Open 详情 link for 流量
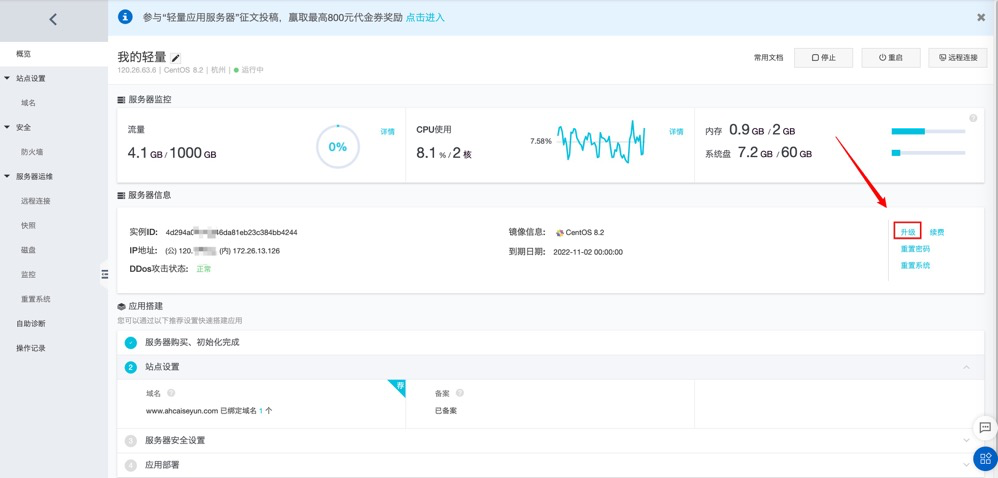Viewport: 998px width, 478px height. (388, 132)
